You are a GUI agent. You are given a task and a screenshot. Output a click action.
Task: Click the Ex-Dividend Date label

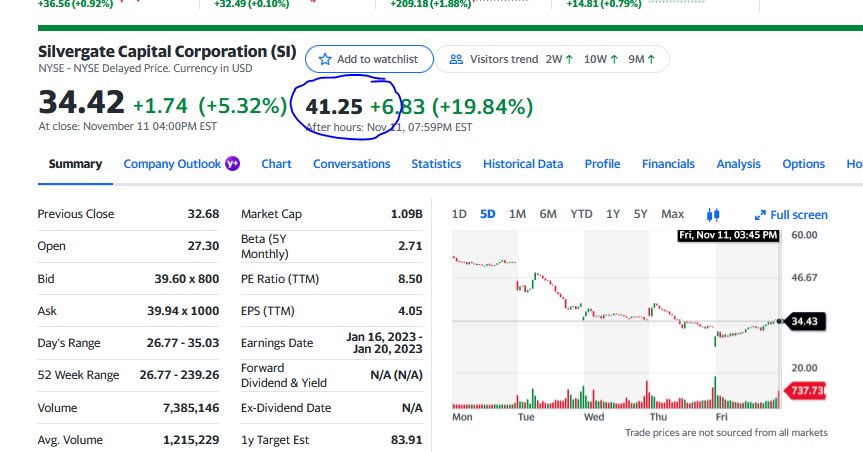286,408
